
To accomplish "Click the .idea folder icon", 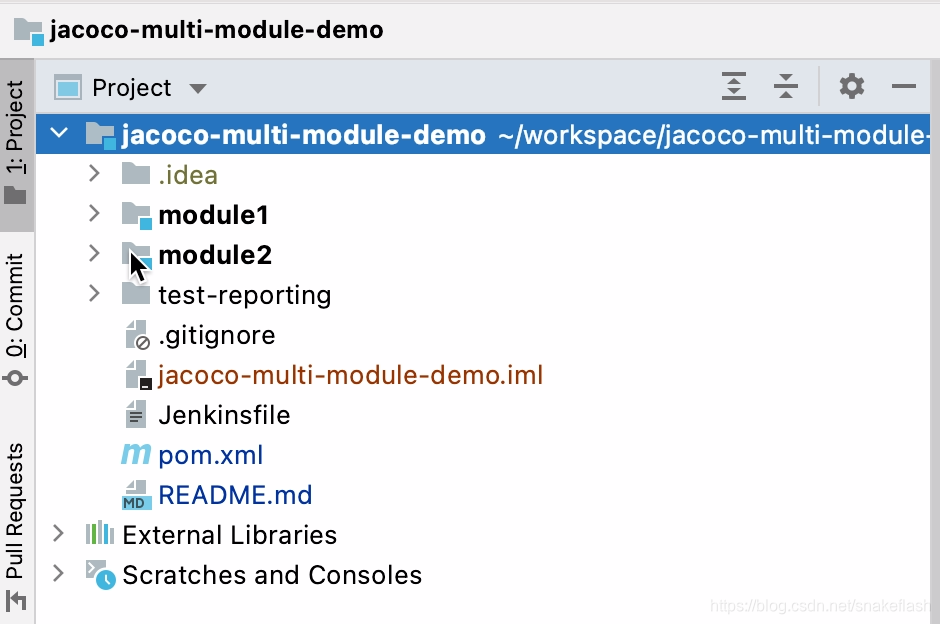I will [136, 174].
